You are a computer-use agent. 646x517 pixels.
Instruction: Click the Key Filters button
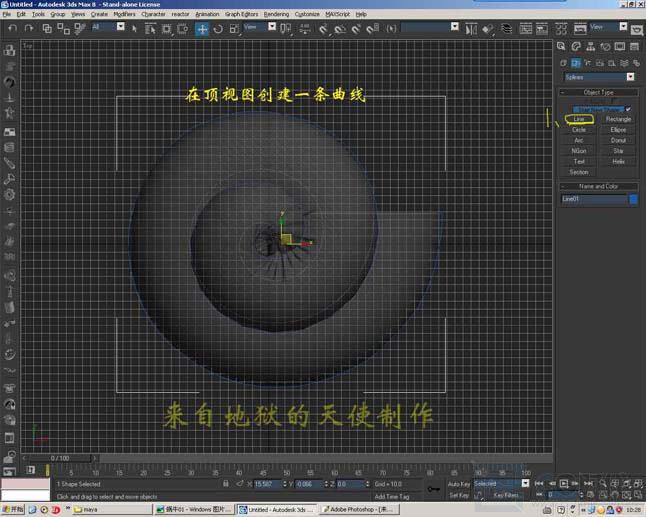[506, 495]
